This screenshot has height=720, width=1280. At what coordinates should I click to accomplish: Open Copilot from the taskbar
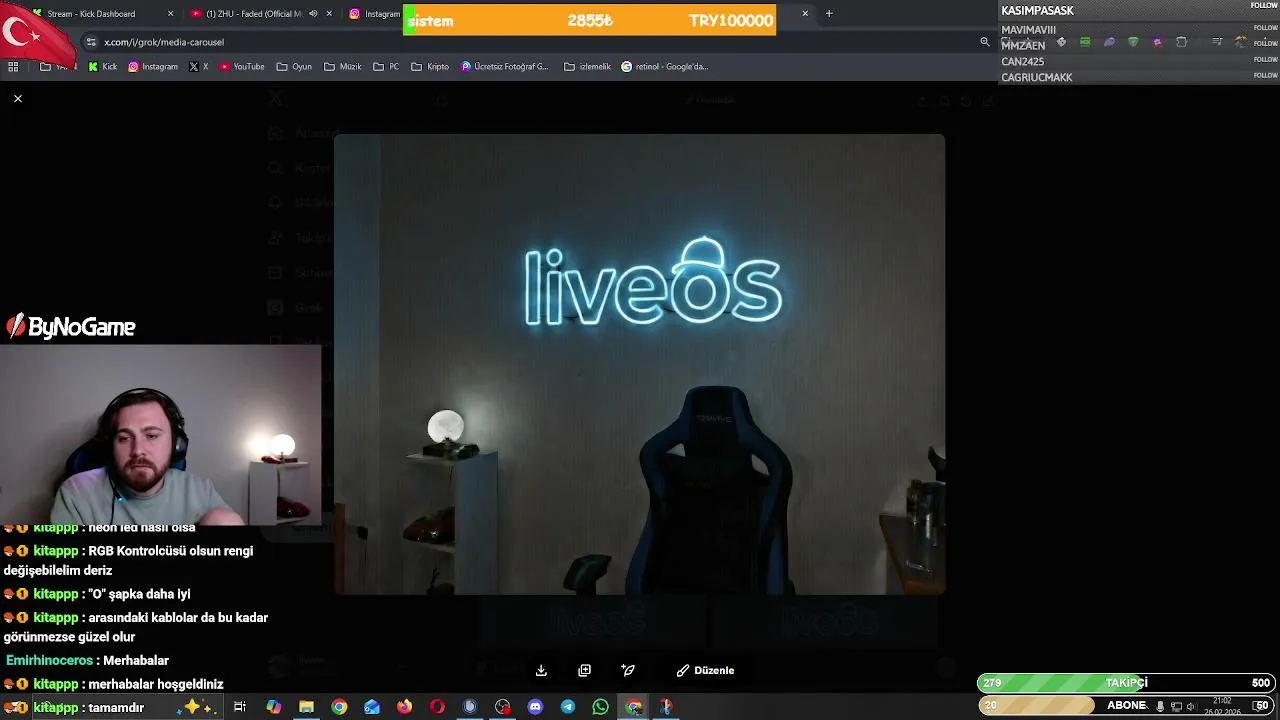pyautogui.click(x=274, y=707)
